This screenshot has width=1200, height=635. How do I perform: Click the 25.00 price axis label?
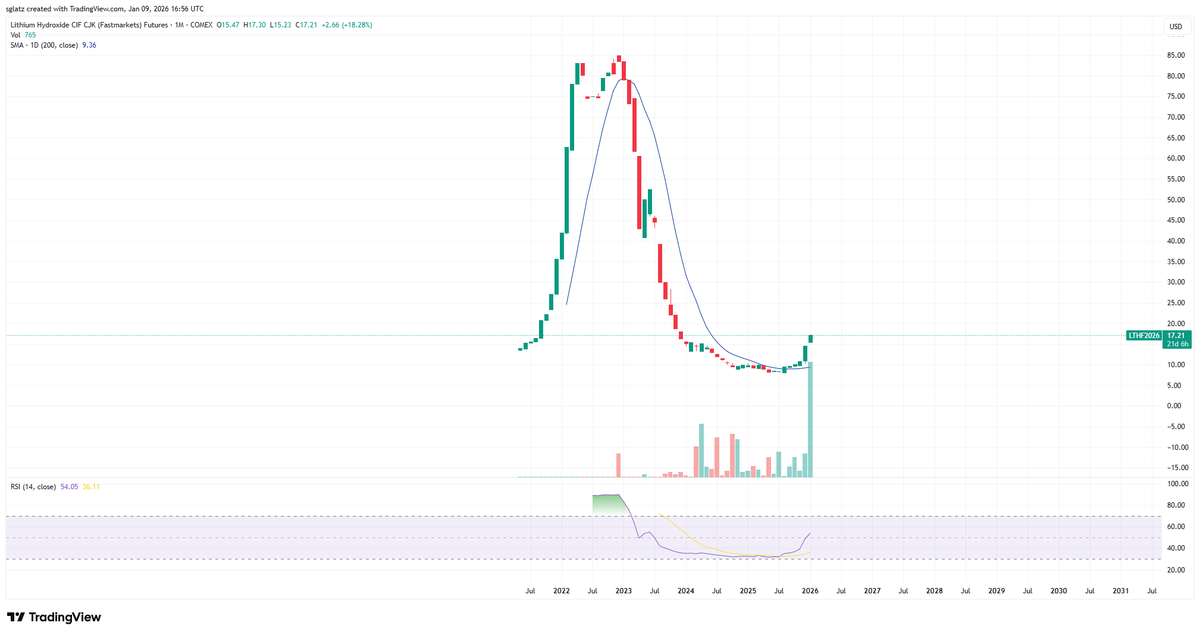click(x=1176, y=303)
